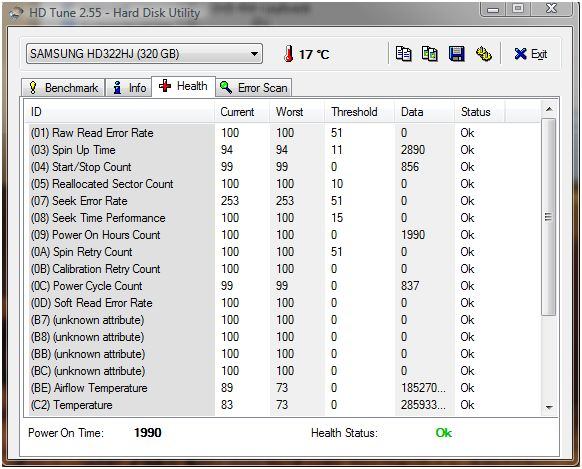Screen dimensions: 582x469
Task: Open options with the tools icon
Action: point(484,54)
